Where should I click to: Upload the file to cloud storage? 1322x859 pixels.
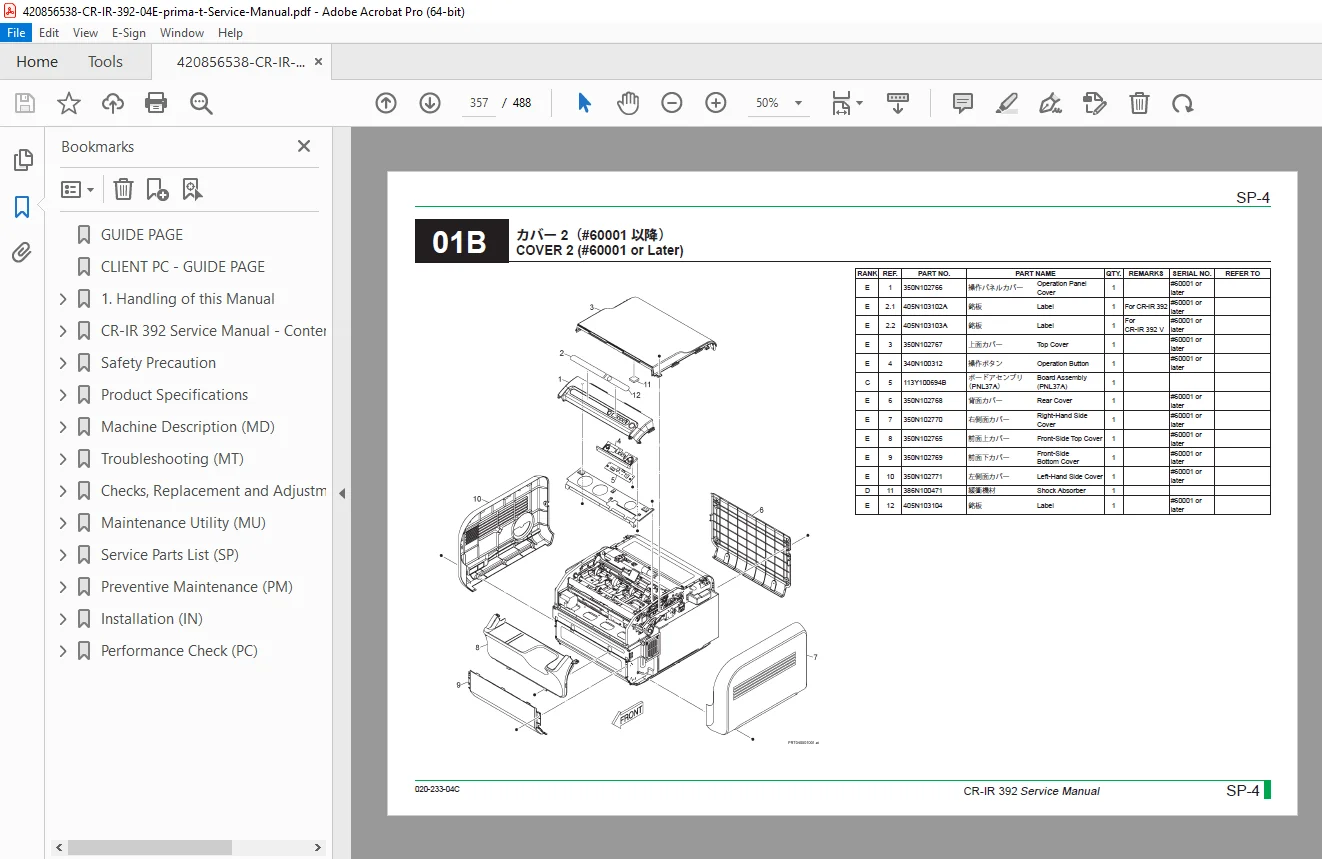click(x=113, y=103)
